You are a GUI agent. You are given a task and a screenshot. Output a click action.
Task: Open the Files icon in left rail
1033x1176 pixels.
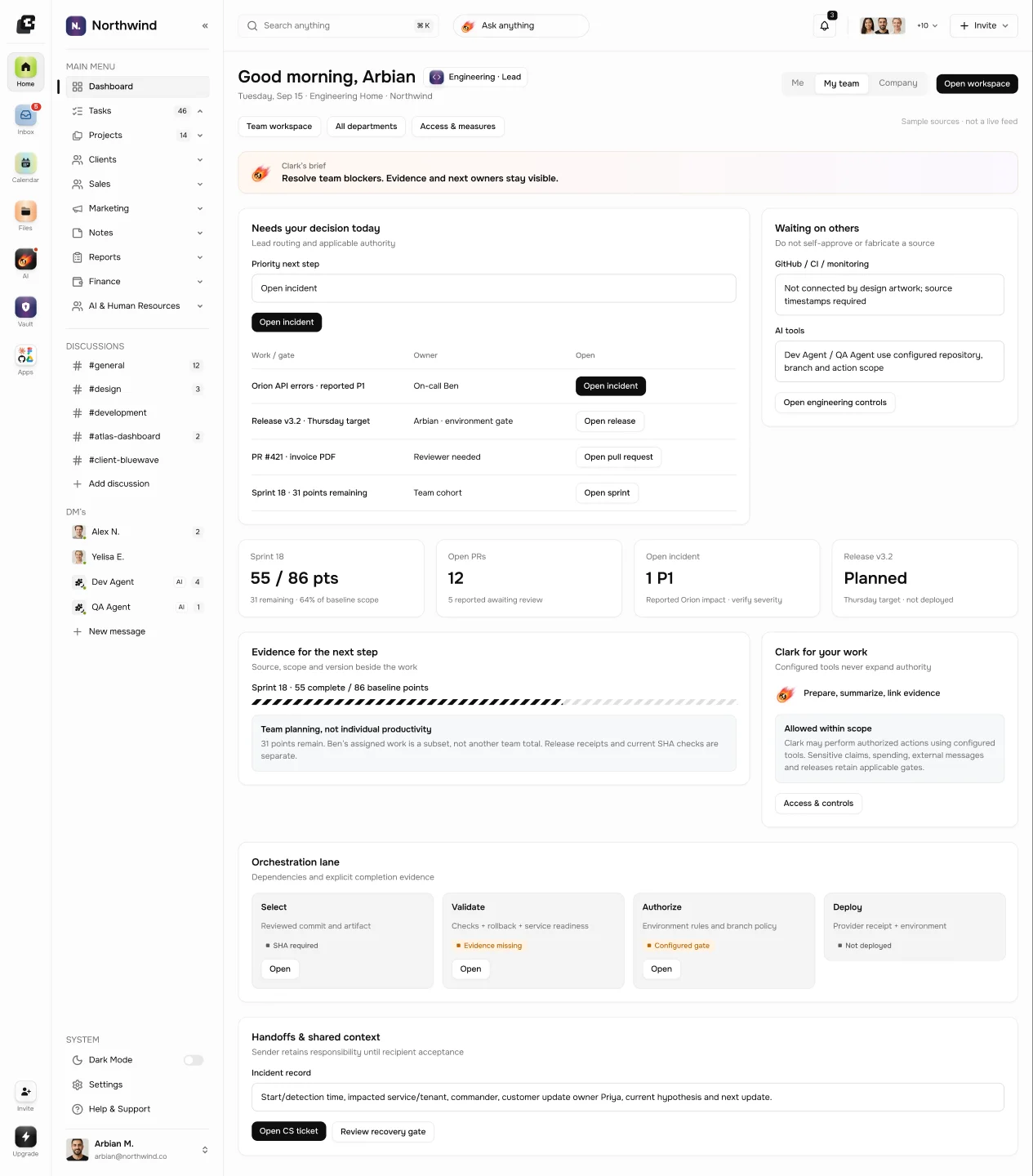point(25,212)
